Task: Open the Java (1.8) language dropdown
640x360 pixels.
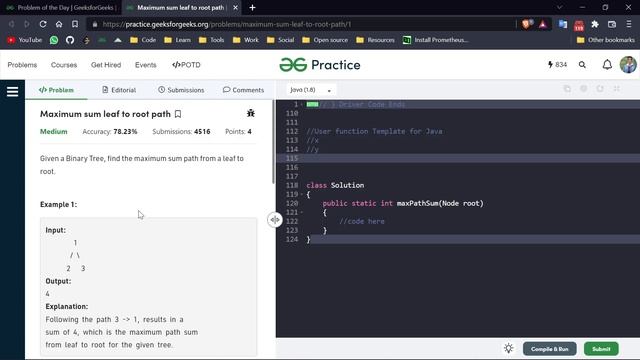Action: 310,90
